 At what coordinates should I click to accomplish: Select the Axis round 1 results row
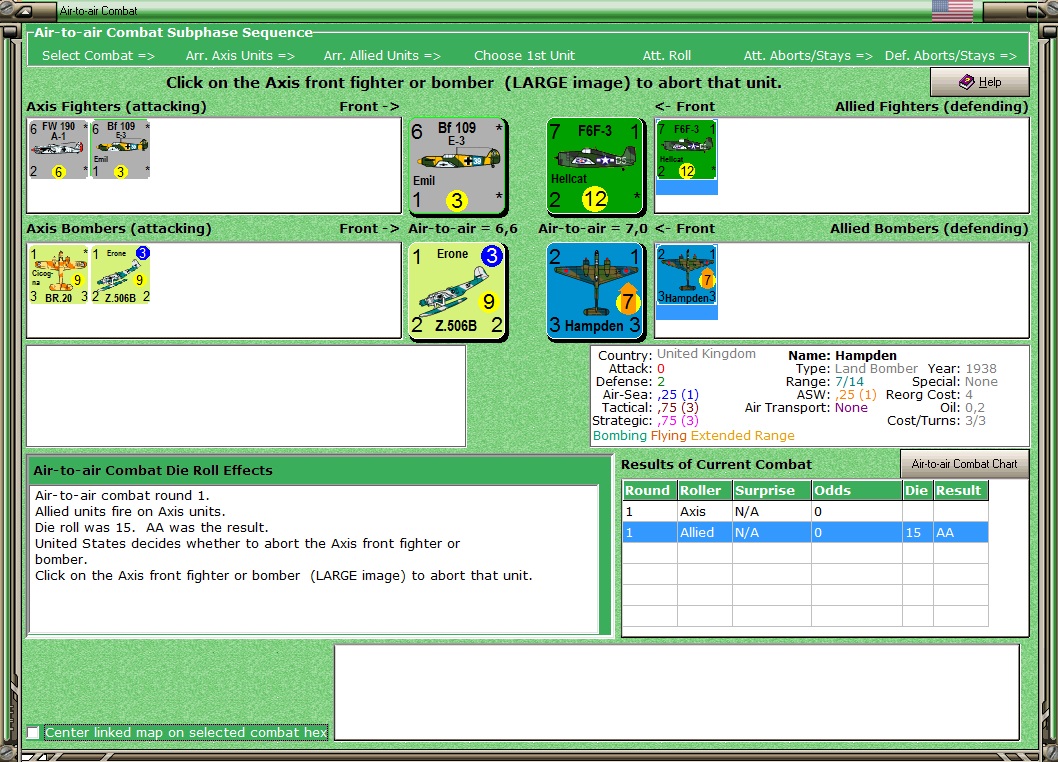805,512
